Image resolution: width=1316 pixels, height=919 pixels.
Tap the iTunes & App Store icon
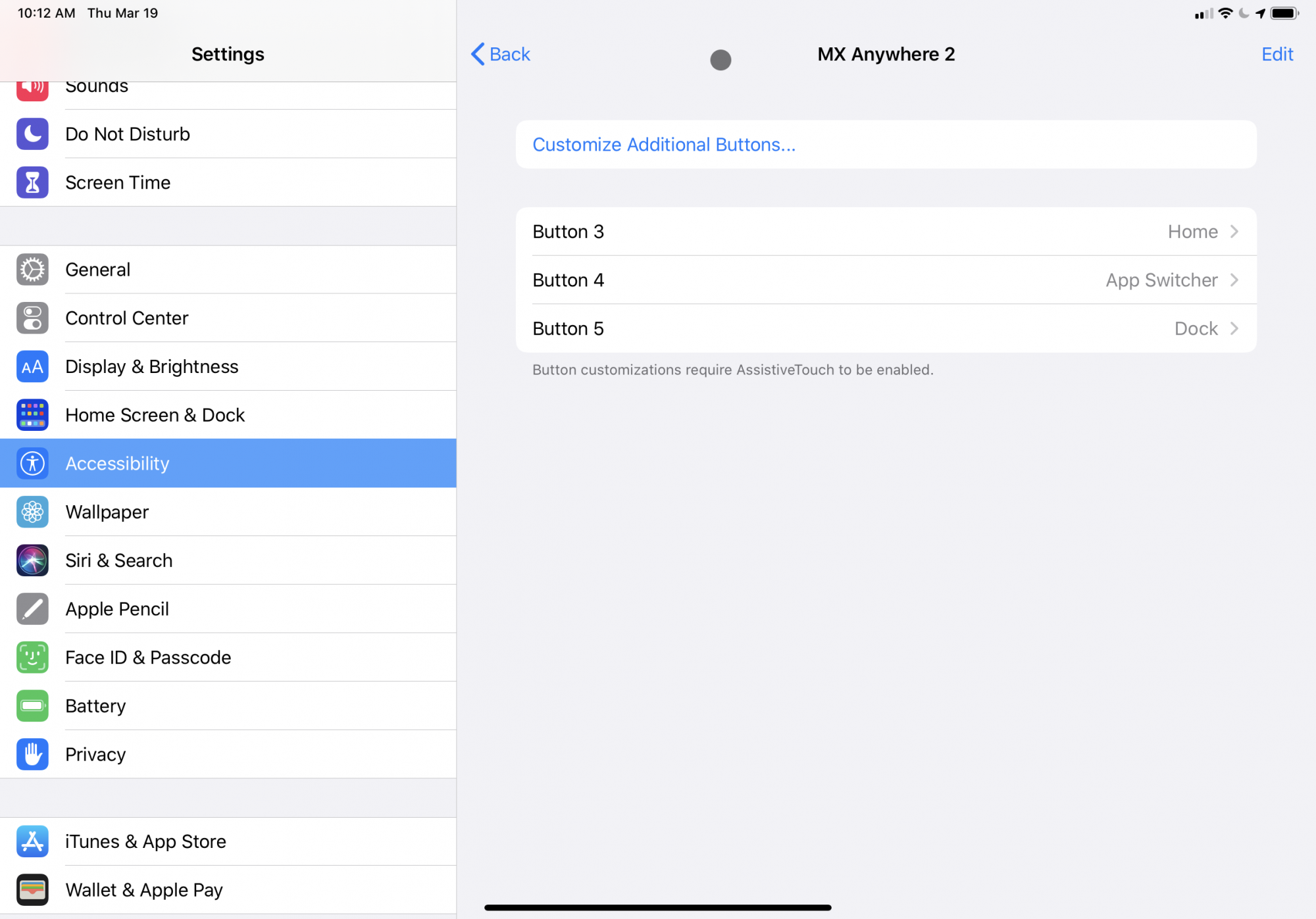pyautogui.click(x=32, y=841)
